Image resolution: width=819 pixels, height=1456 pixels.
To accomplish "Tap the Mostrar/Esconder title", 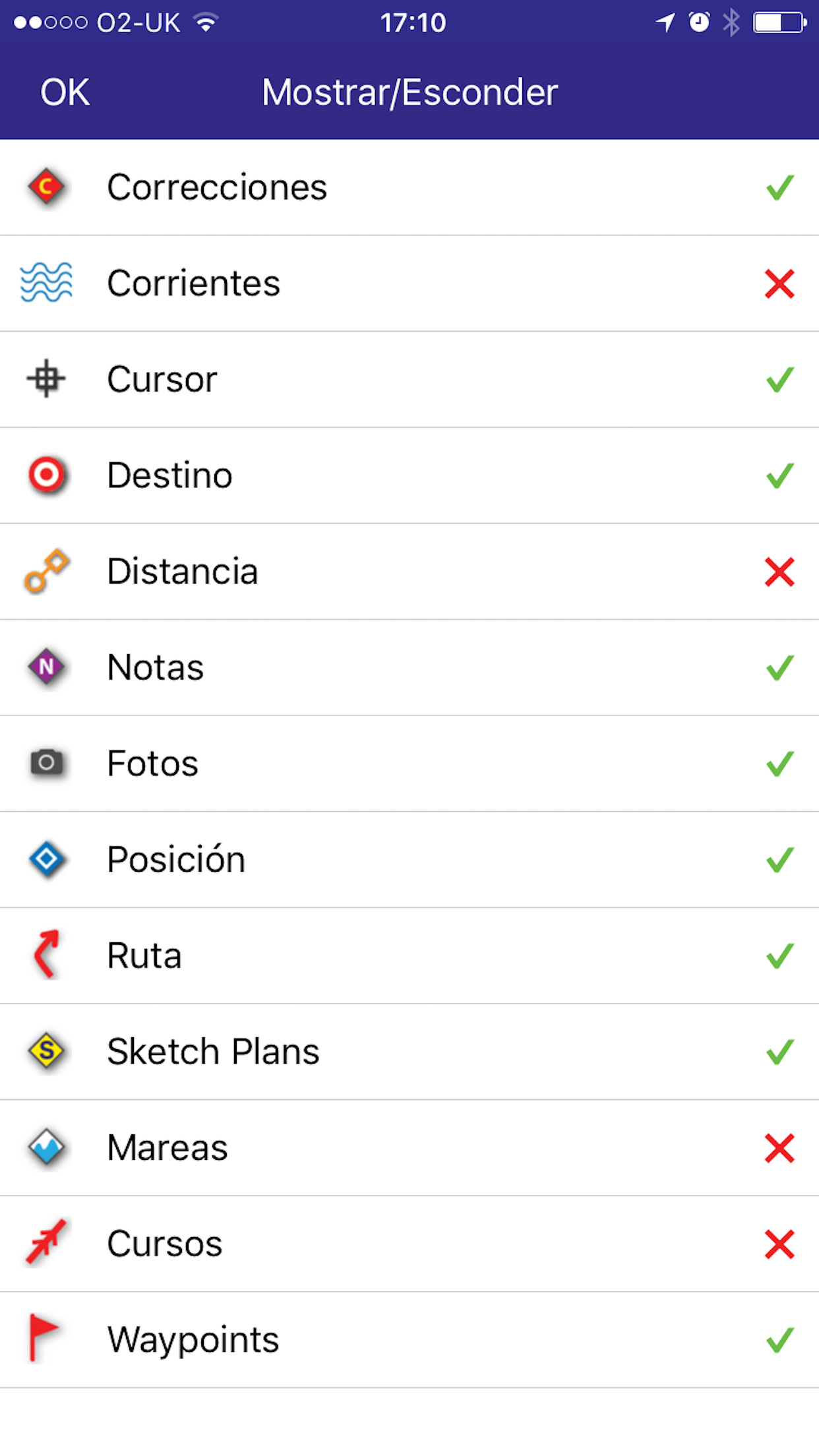I will coord(409,92).
